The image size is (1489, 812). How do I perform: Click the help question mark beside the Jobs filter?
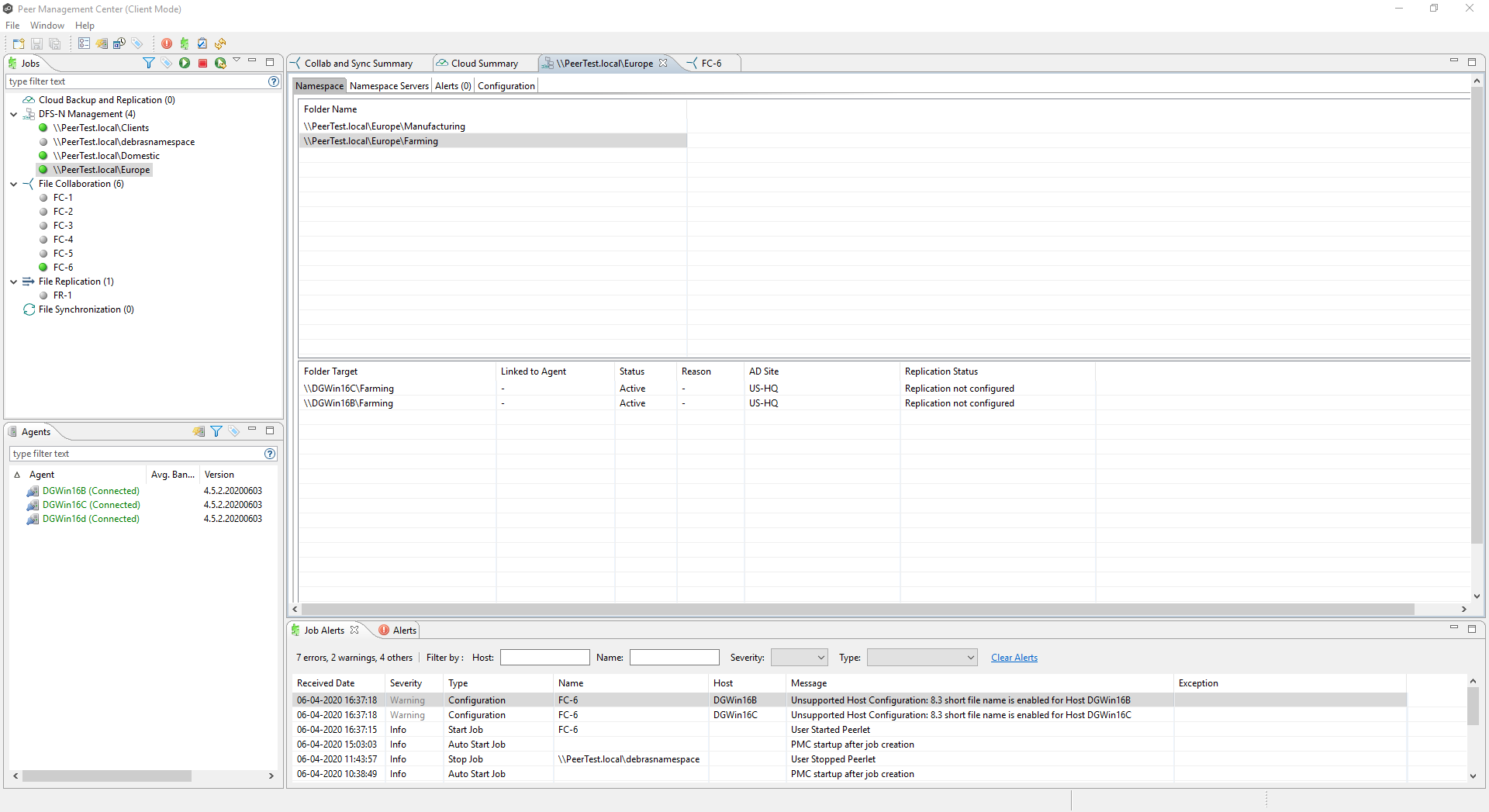272,81
